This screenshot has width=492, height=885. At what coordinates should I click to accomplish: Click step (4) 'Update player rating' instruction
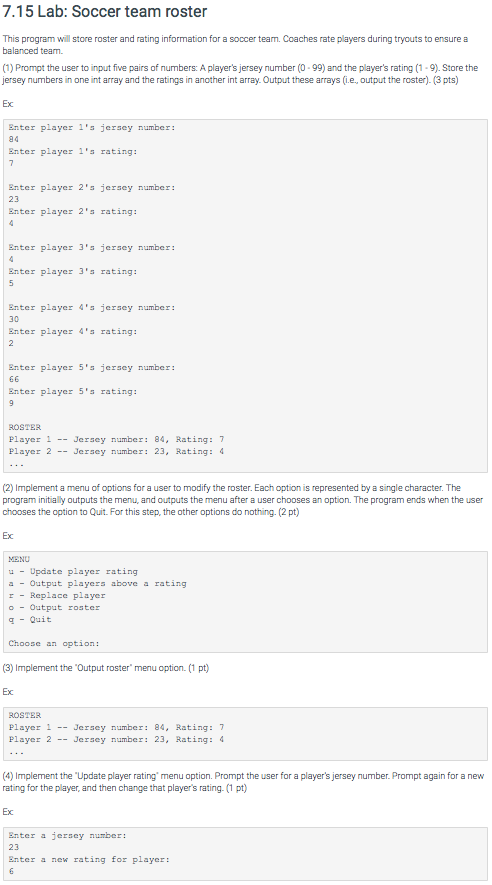[x=243, y=781]
